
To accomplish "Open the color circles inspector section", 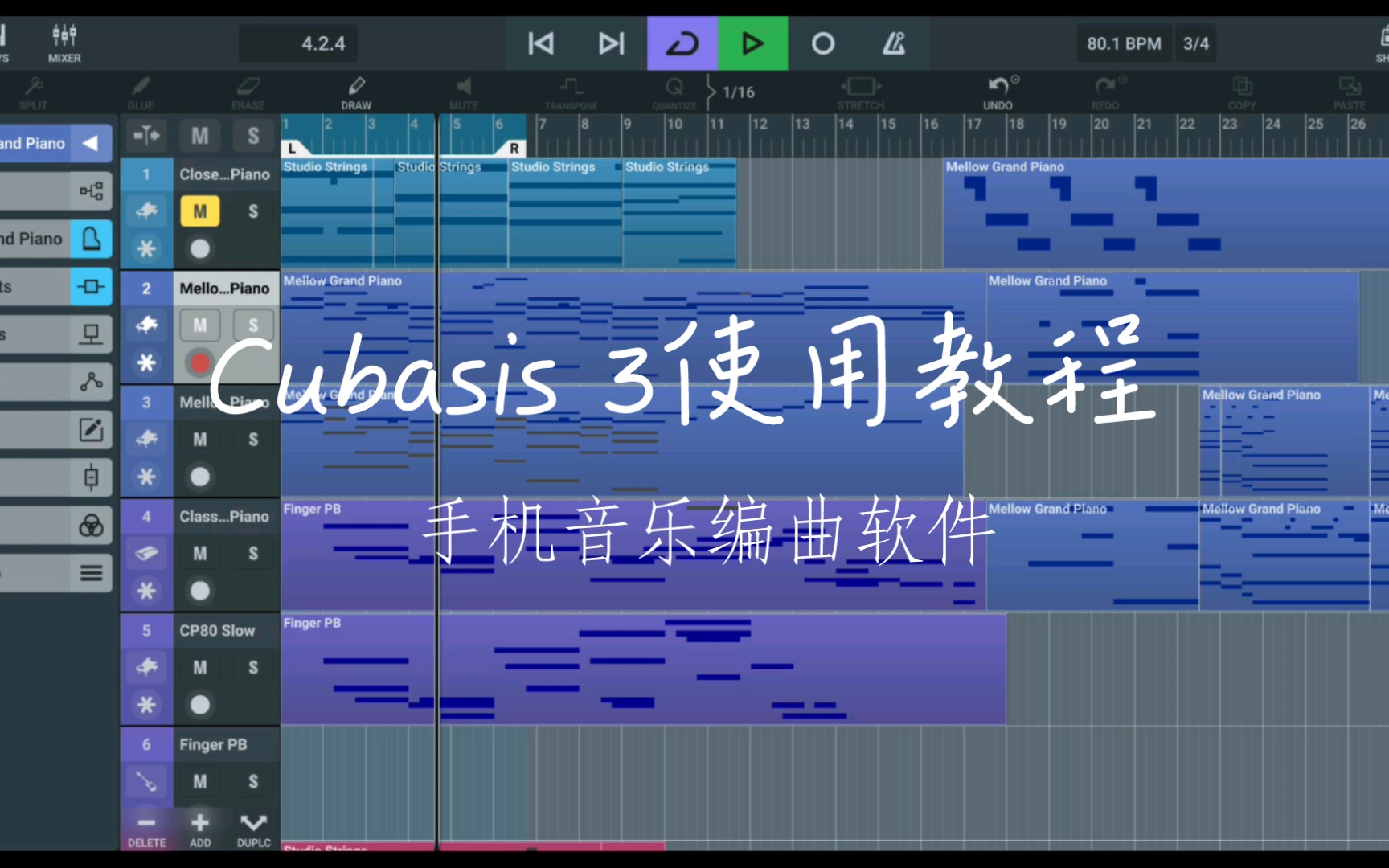I will pyautogui.click(x=91, y=526).
